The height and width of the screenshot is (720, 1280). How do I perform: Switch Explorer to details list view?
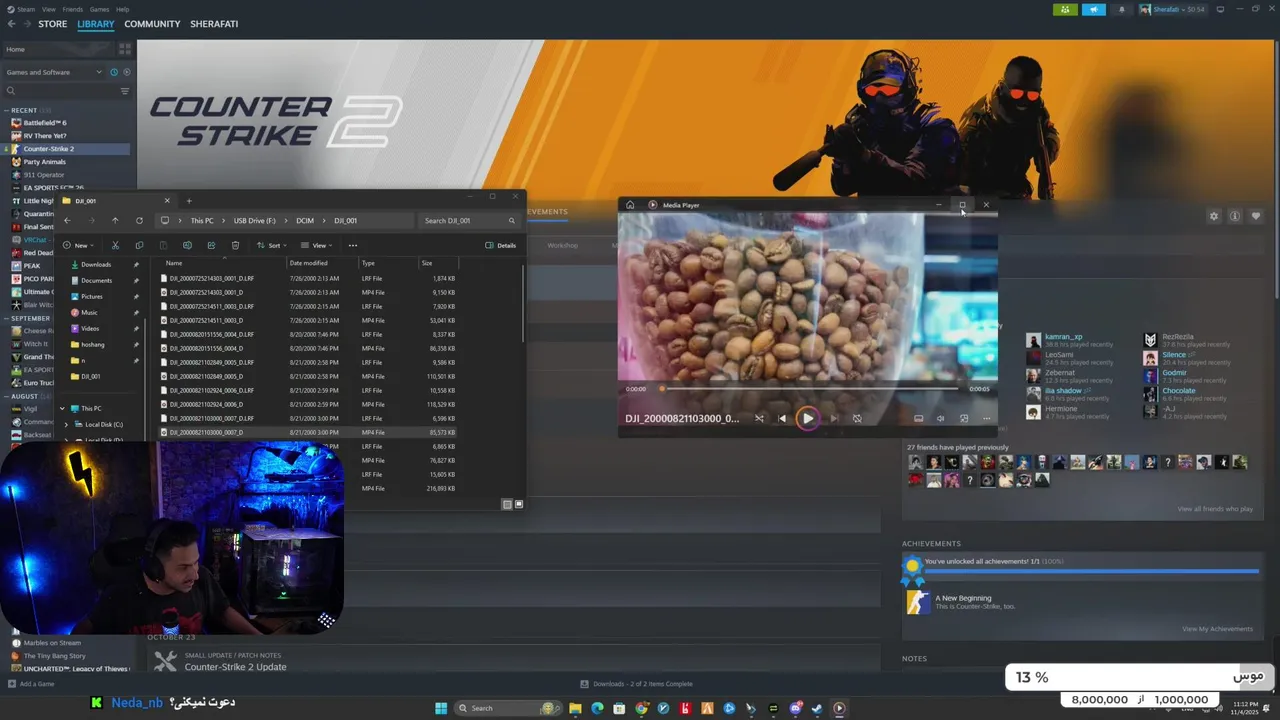[x=507, y=504]
